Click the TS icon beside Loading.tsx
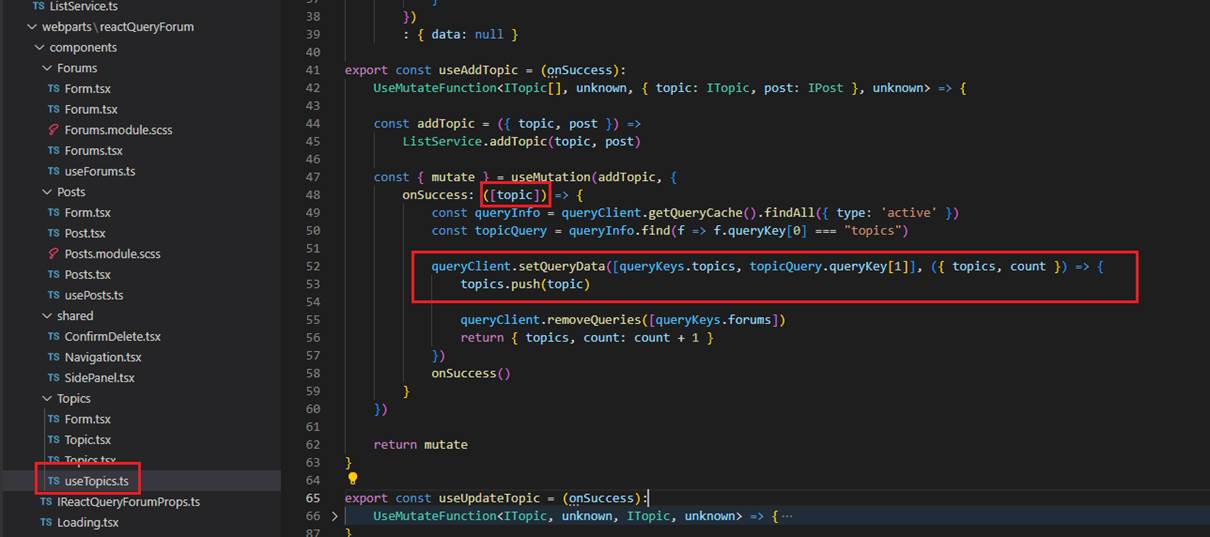 [46, 523]
